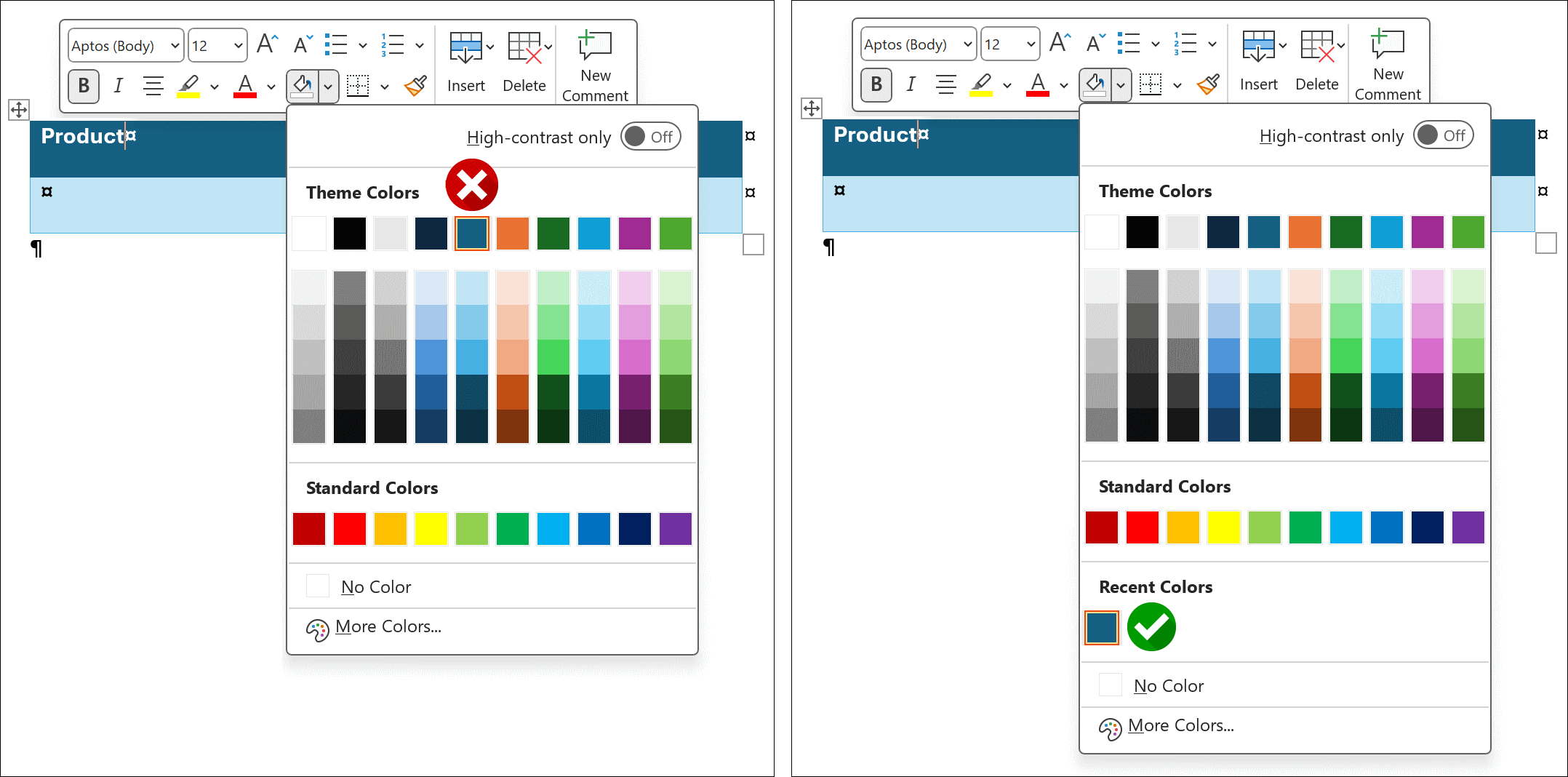Click the Product header cell in the right table
Screen dimensions: 1568x777
click(x=951, y=148)
